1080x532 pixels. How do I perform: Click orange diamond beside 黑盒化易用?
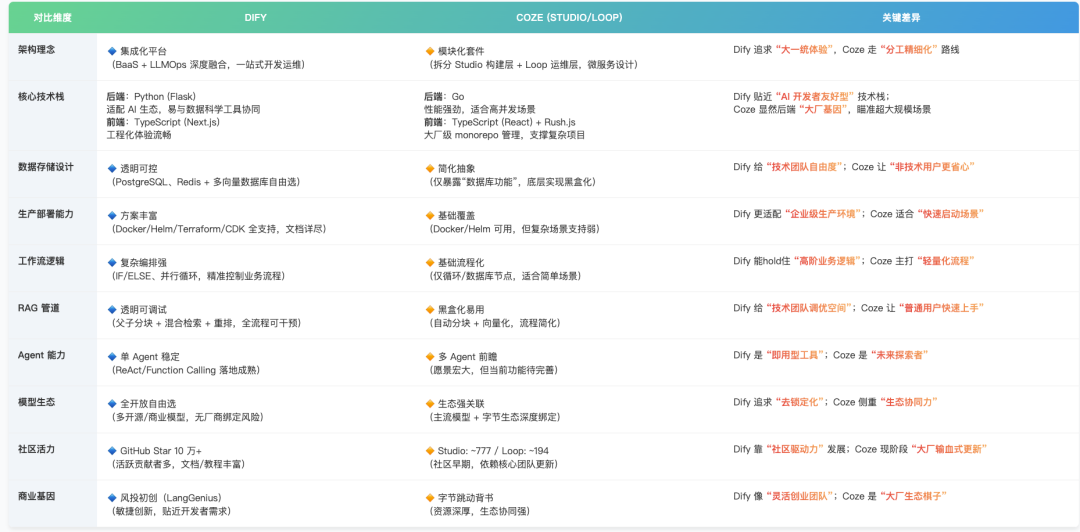(x=430, y=309)
